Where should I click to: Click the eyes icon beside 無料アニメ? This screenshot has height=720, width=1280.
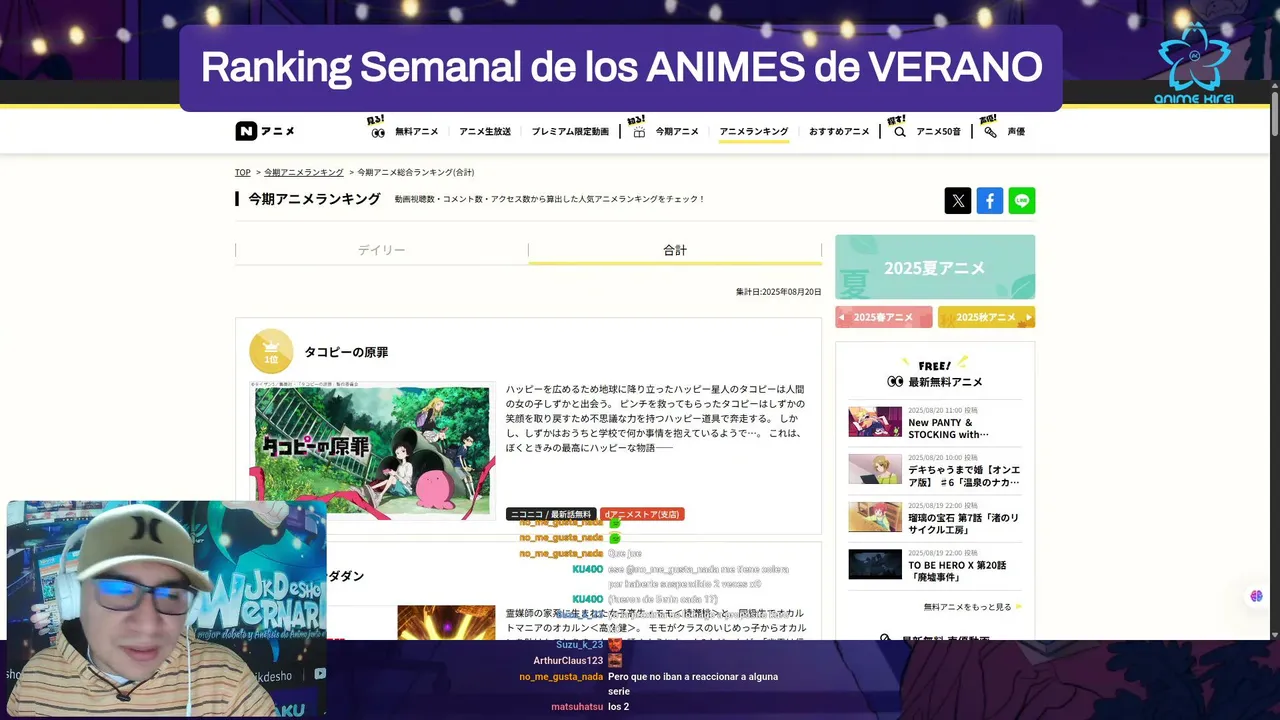click(378, 132)
